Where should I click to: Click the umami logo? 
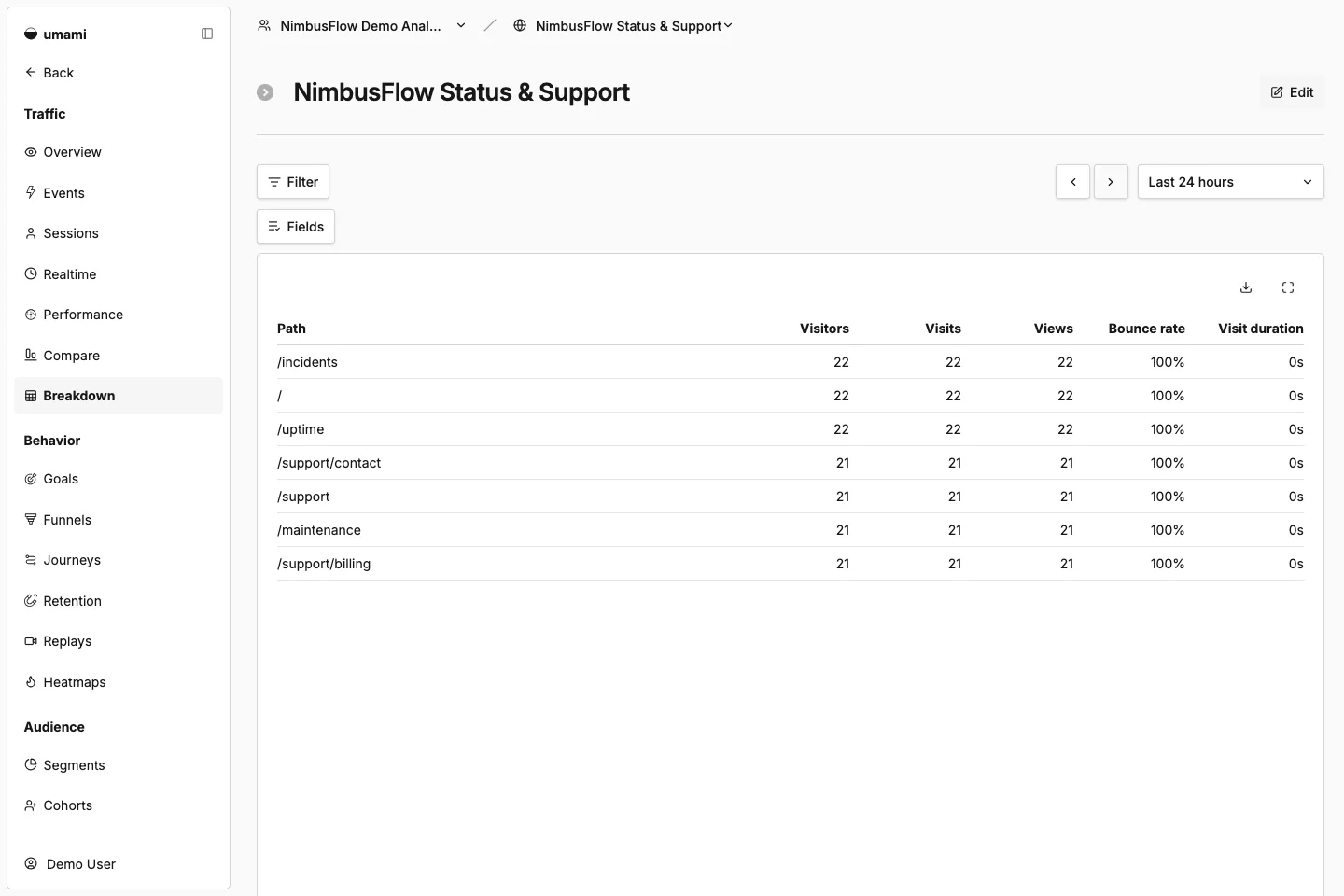[55, 35]
